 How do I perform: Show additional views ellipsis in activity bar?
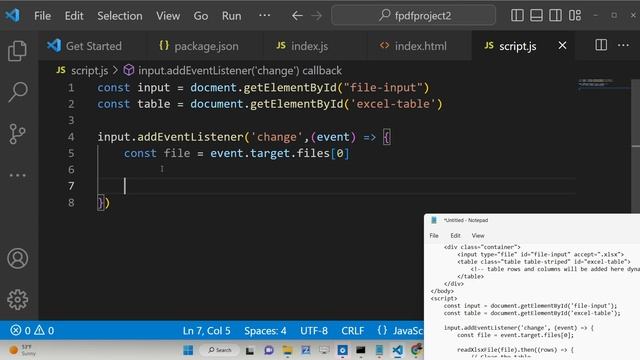(x=18, y=176)
